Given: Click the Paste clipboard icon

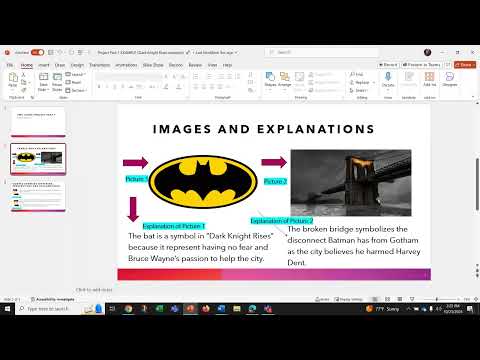Looking at the screenshot, I should click(x=13, y=77).
